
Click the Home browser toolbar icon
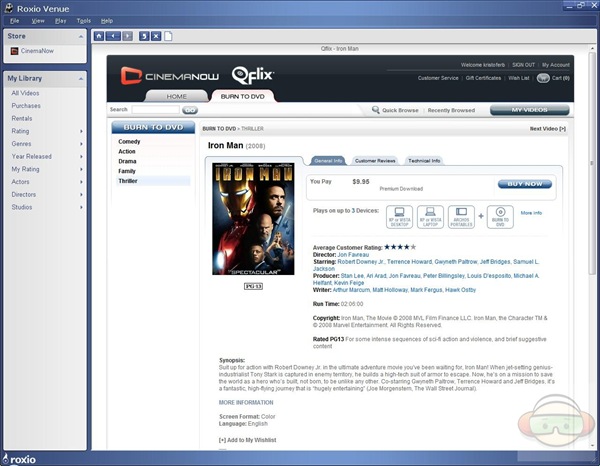(99, 36)
